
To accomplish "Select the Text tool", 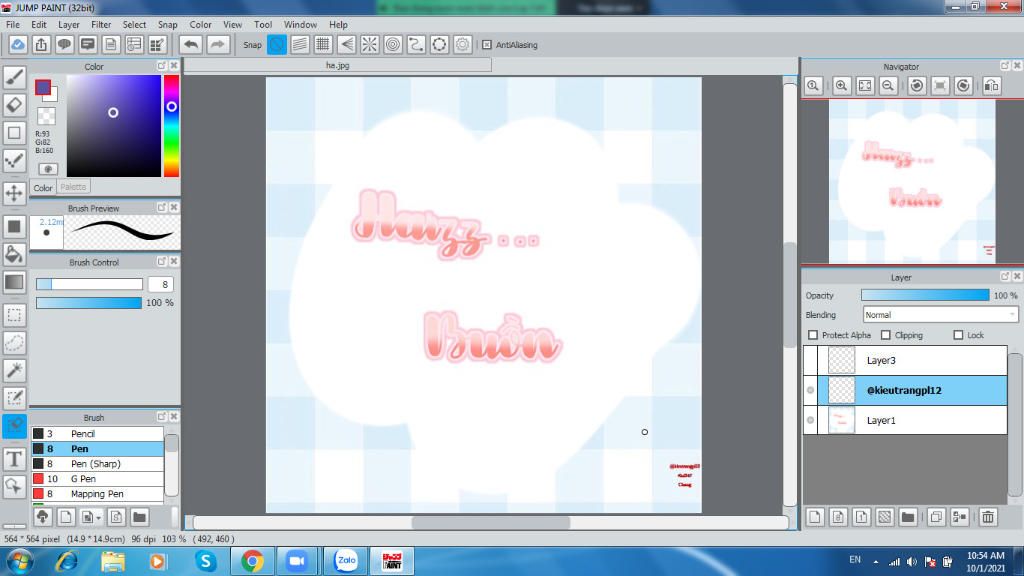I will [14, 459].
